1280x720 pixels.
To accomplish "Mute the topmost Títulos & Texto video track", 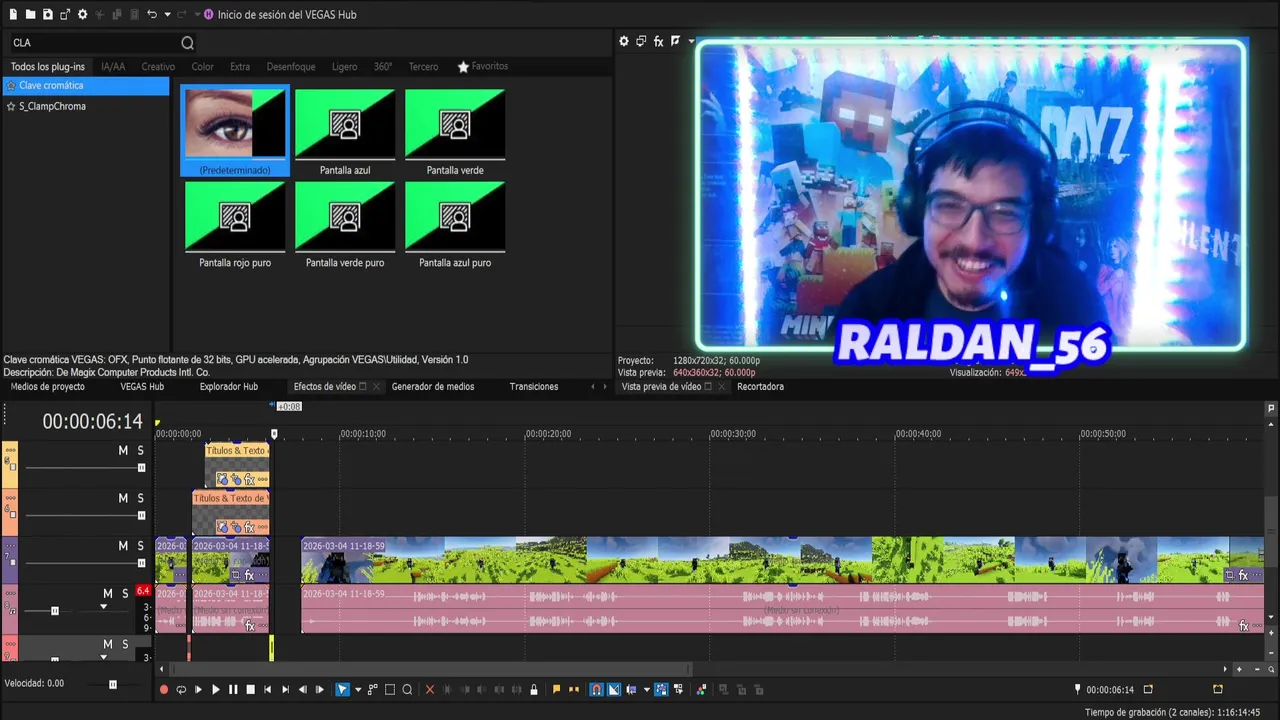I will click(123, 451).
